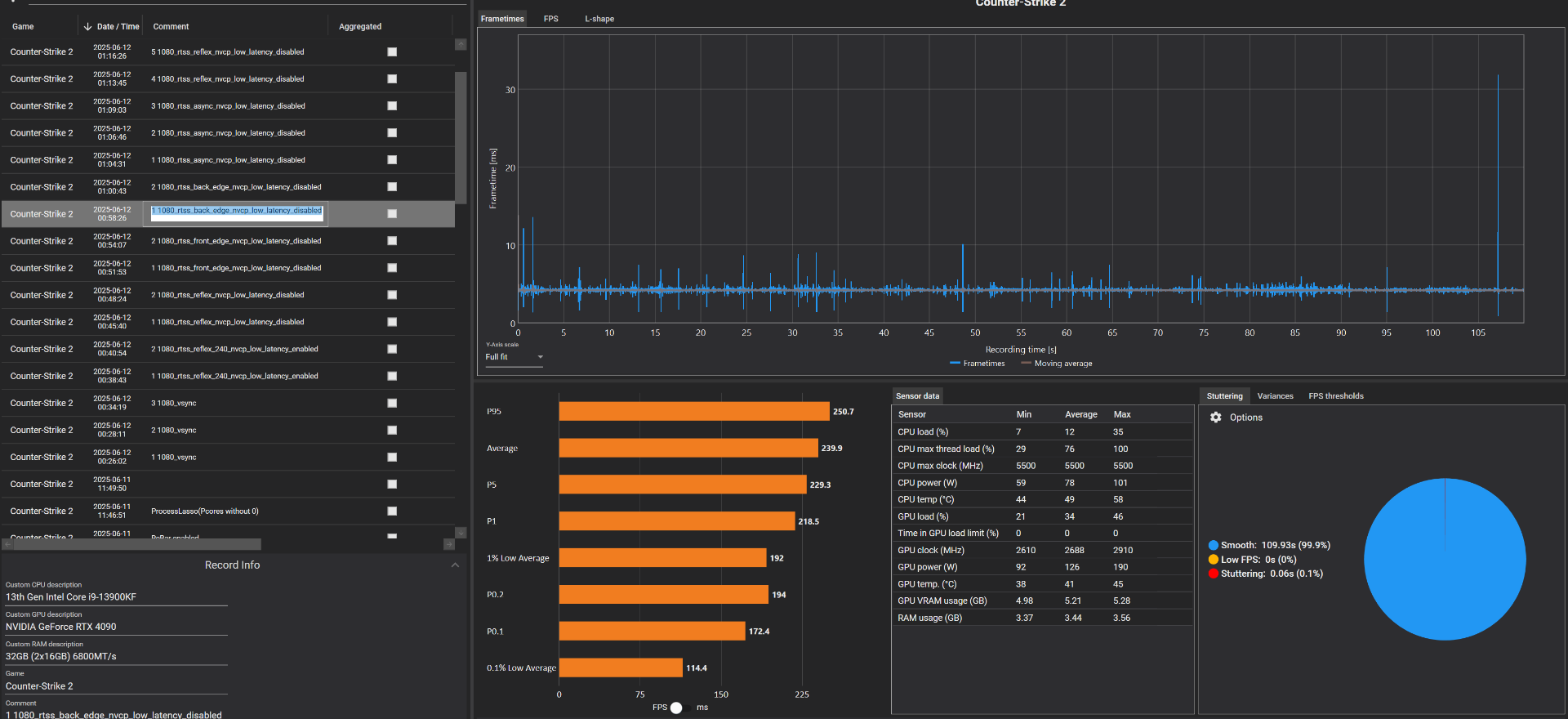Select the Sensor data tab
Image resolution: width=1568 pixels, height=719 pixels.
[917, 396]
